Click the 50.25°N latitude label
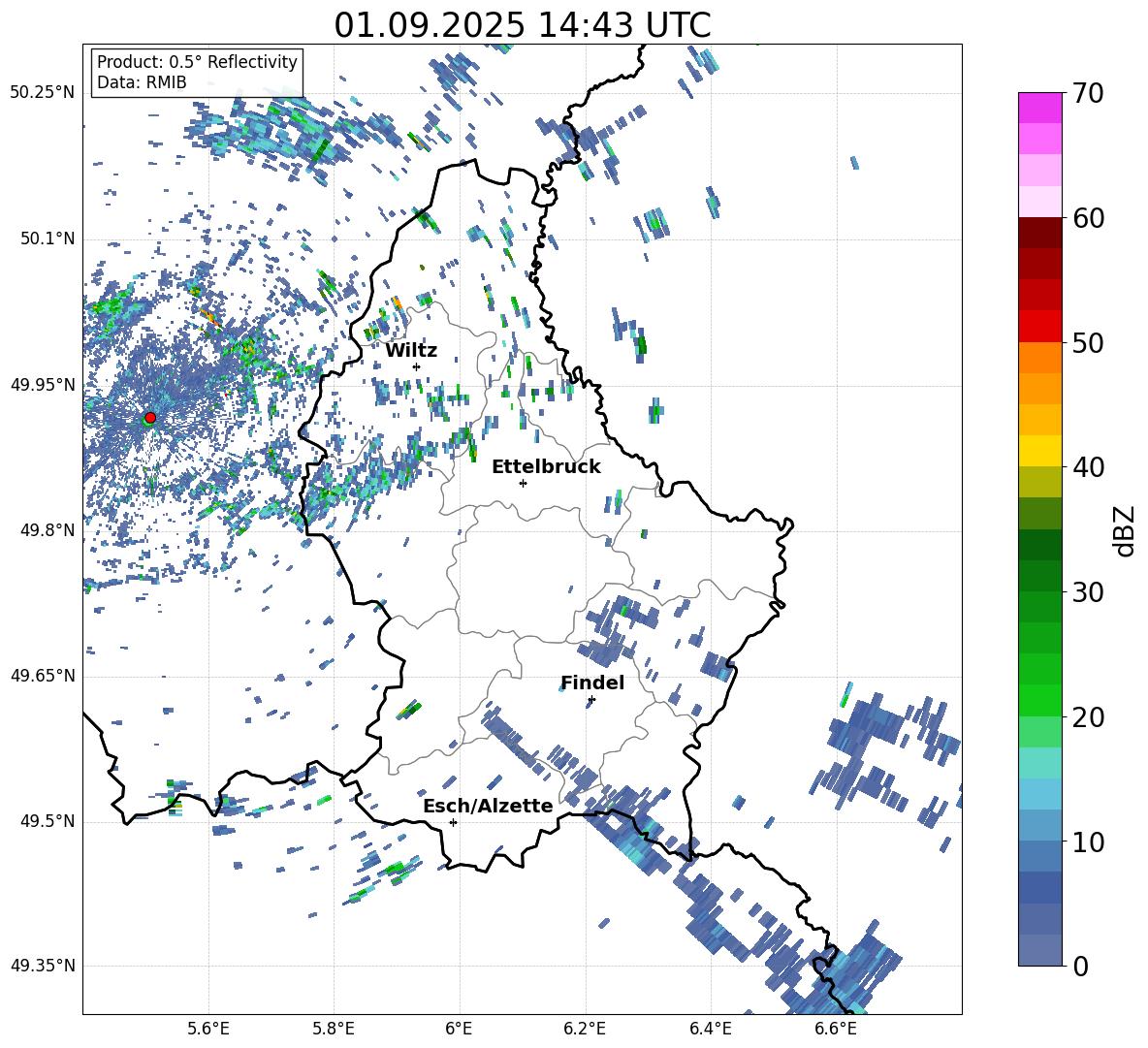1148x1048 pixels. click(x=43, y=93)
